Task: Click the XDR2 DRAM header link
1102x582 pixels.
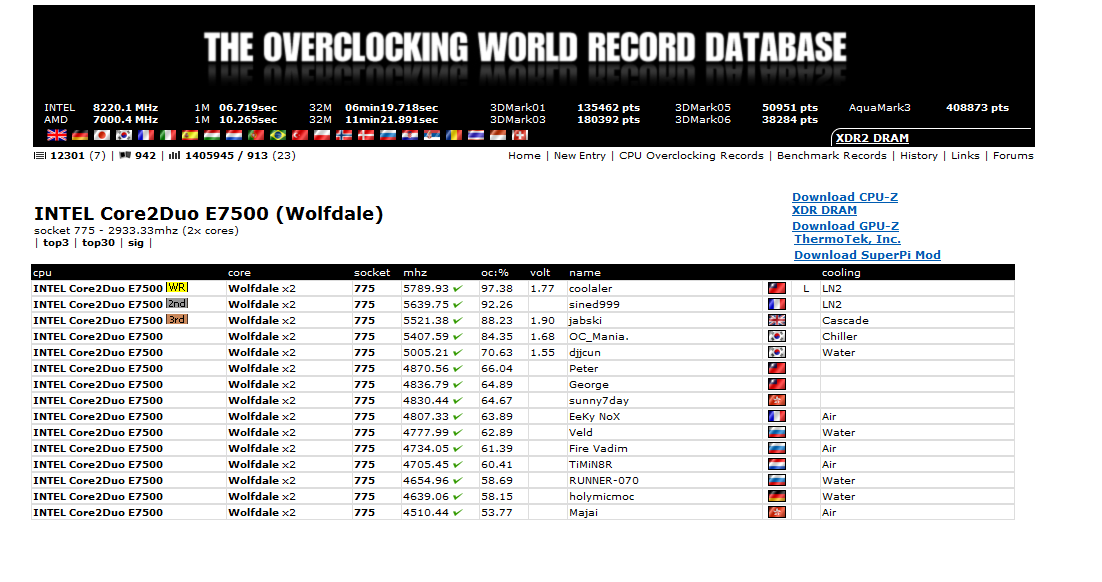Action: click(872, 138)
